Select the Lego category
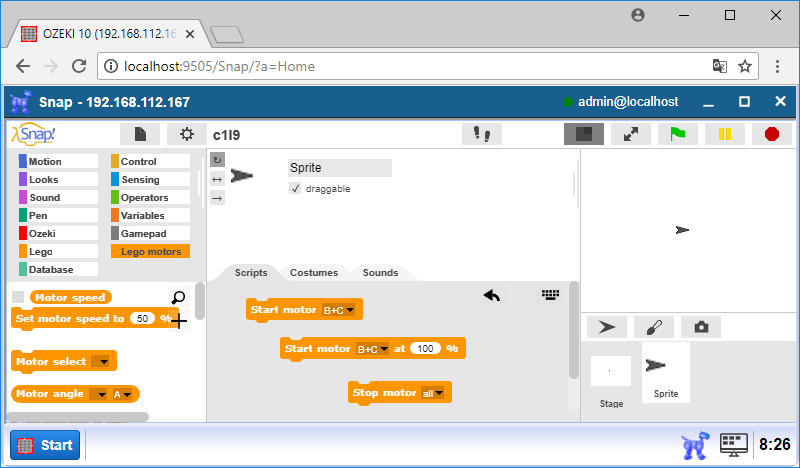 pyautogui.click(x=58, y=251)
